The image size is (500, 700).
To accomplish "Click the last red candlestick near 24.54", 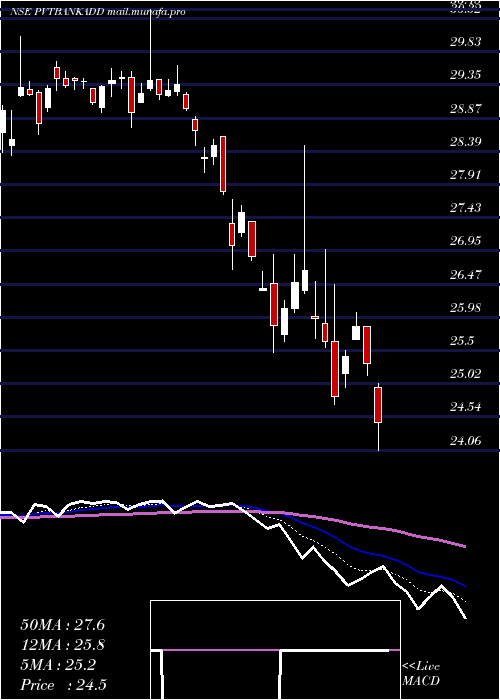I will coord(378,405).
